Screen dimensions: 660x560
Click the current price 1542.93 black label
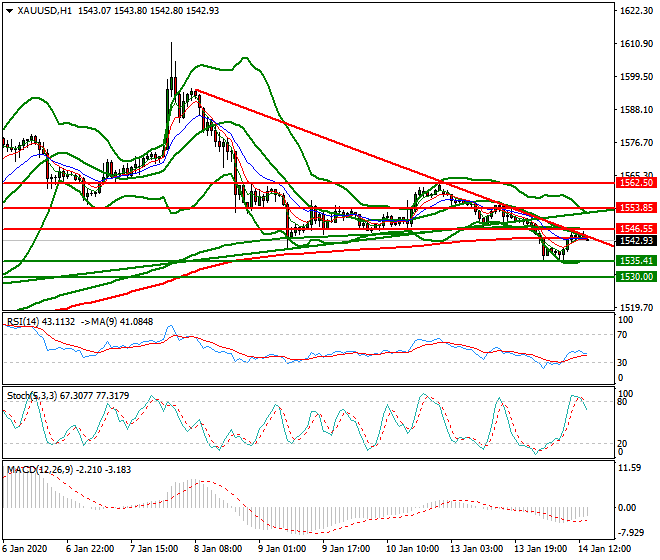click(x=636, y=240)
